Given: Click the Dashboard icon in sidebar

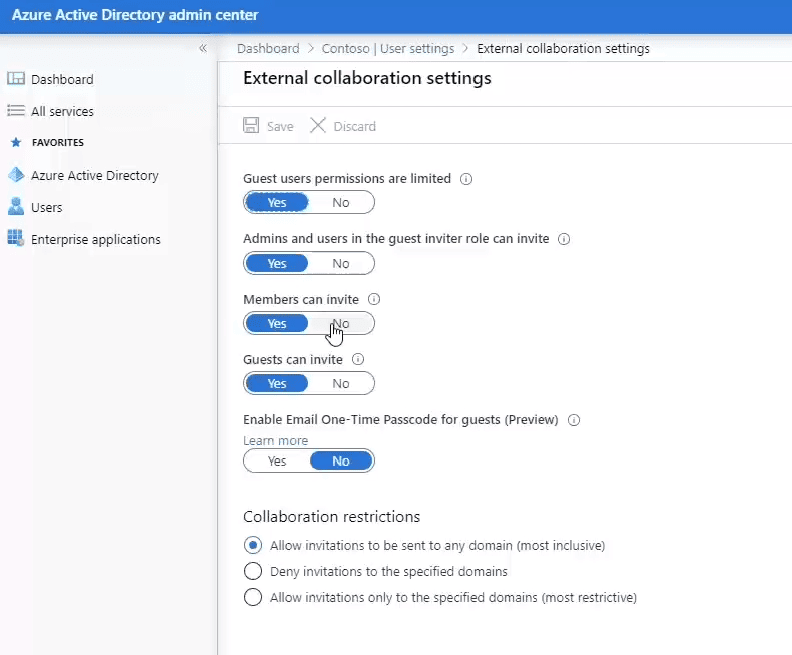Looking at the screenshot, I should click(x=16, y=78).
